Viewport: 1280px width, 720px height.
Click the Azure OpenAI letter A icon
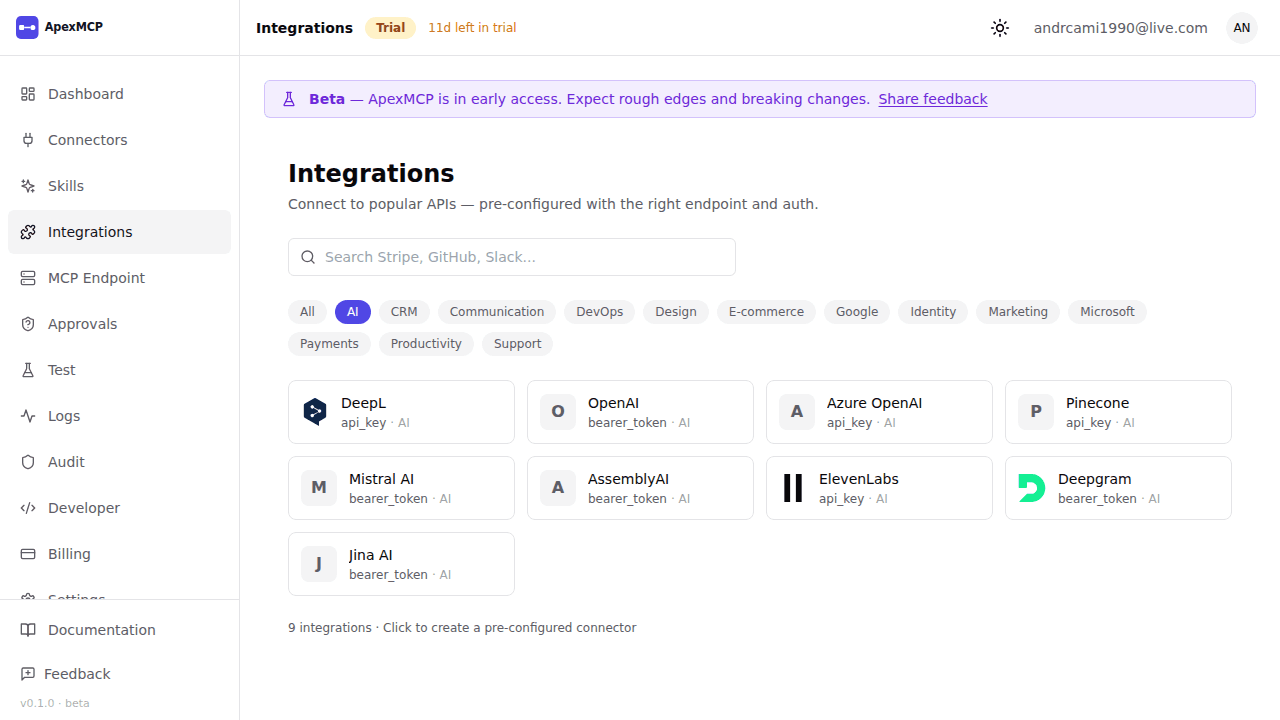[797, 412]
